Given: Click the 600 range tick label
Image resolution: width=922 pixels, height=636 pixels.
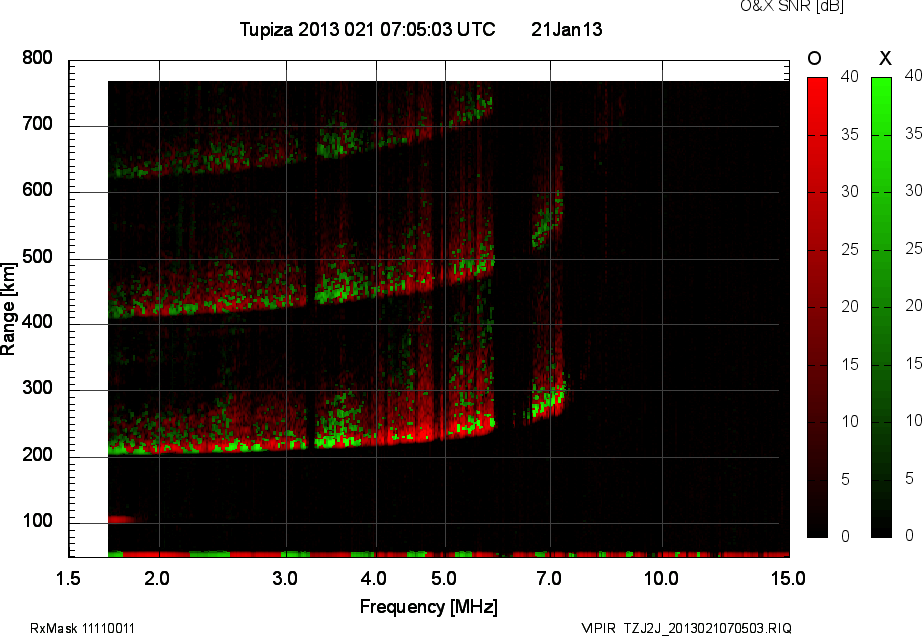Looking at the screenshot, I should [x=37, y=190].
